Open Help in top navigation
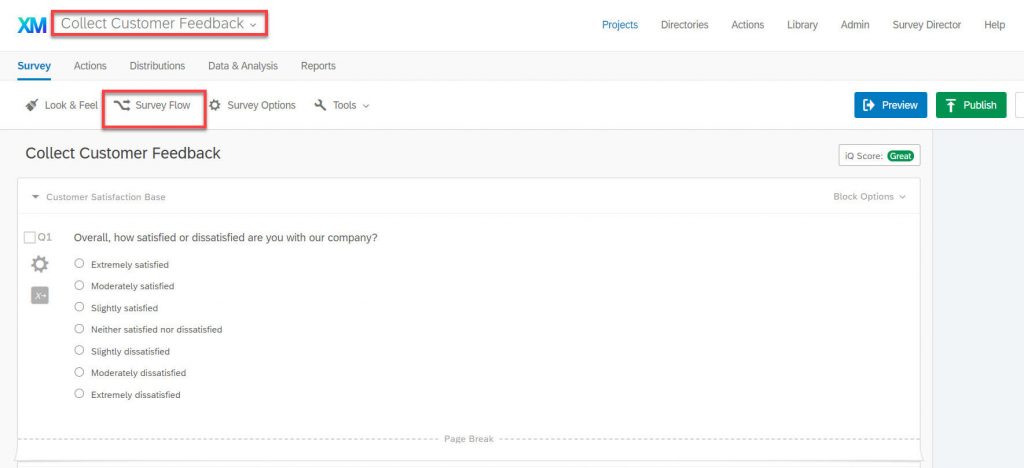 tap(994, 25)
